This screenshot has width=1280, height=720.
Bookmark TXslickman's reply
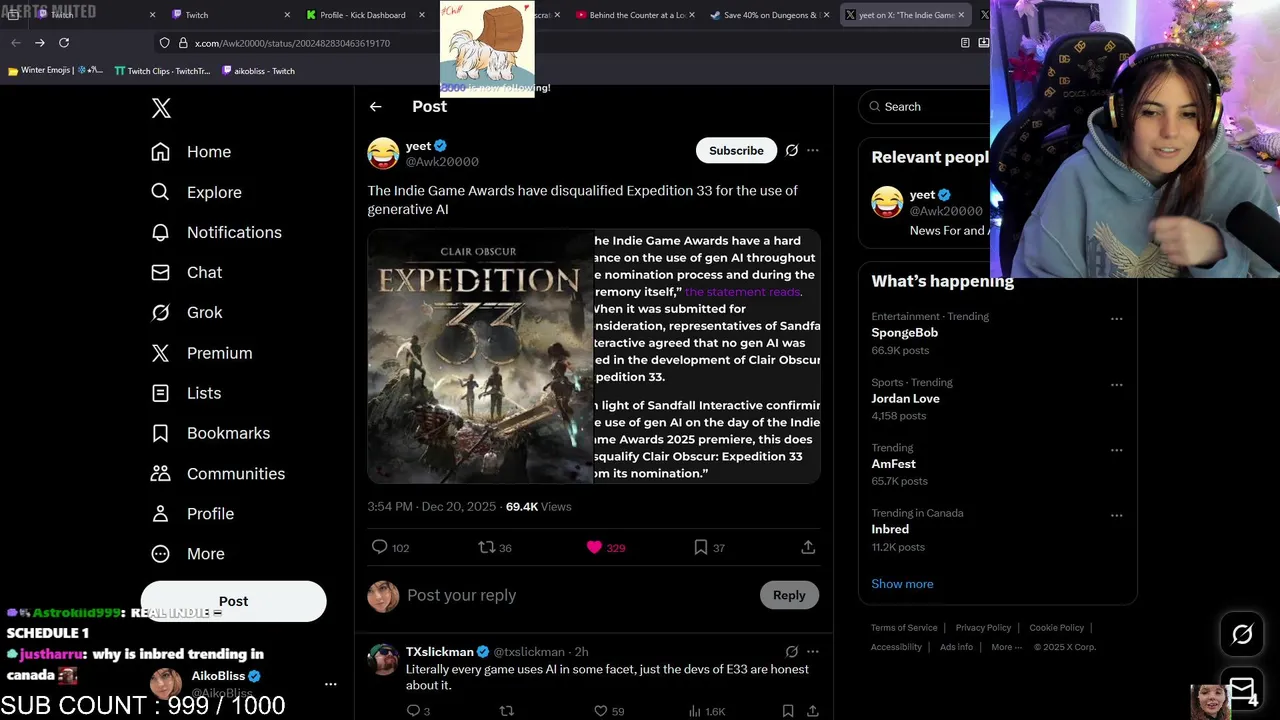pyautogui.click(x=788, y=711)
